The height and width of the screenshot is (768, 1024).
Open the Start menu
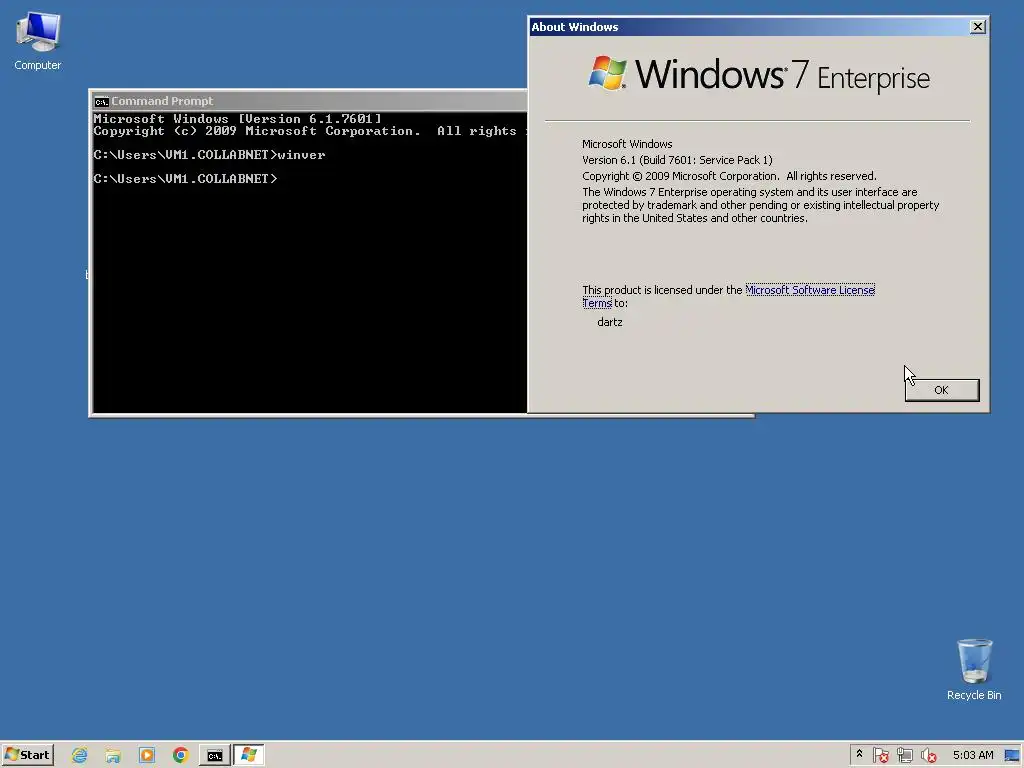(27, 755)
